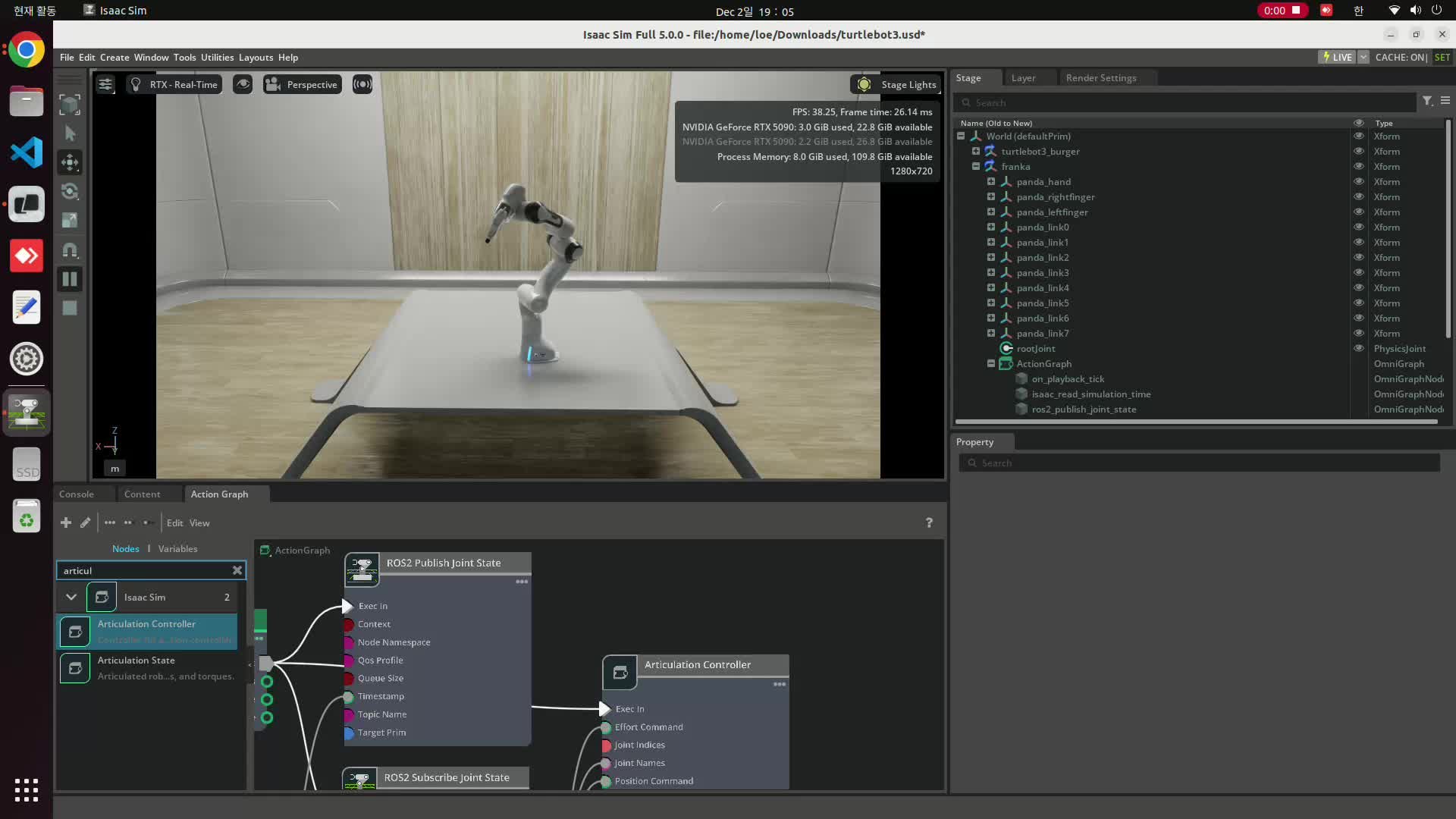Click ROS2 Publish Joint State node icon
The image size is (1456, 819).
(362, 569)
